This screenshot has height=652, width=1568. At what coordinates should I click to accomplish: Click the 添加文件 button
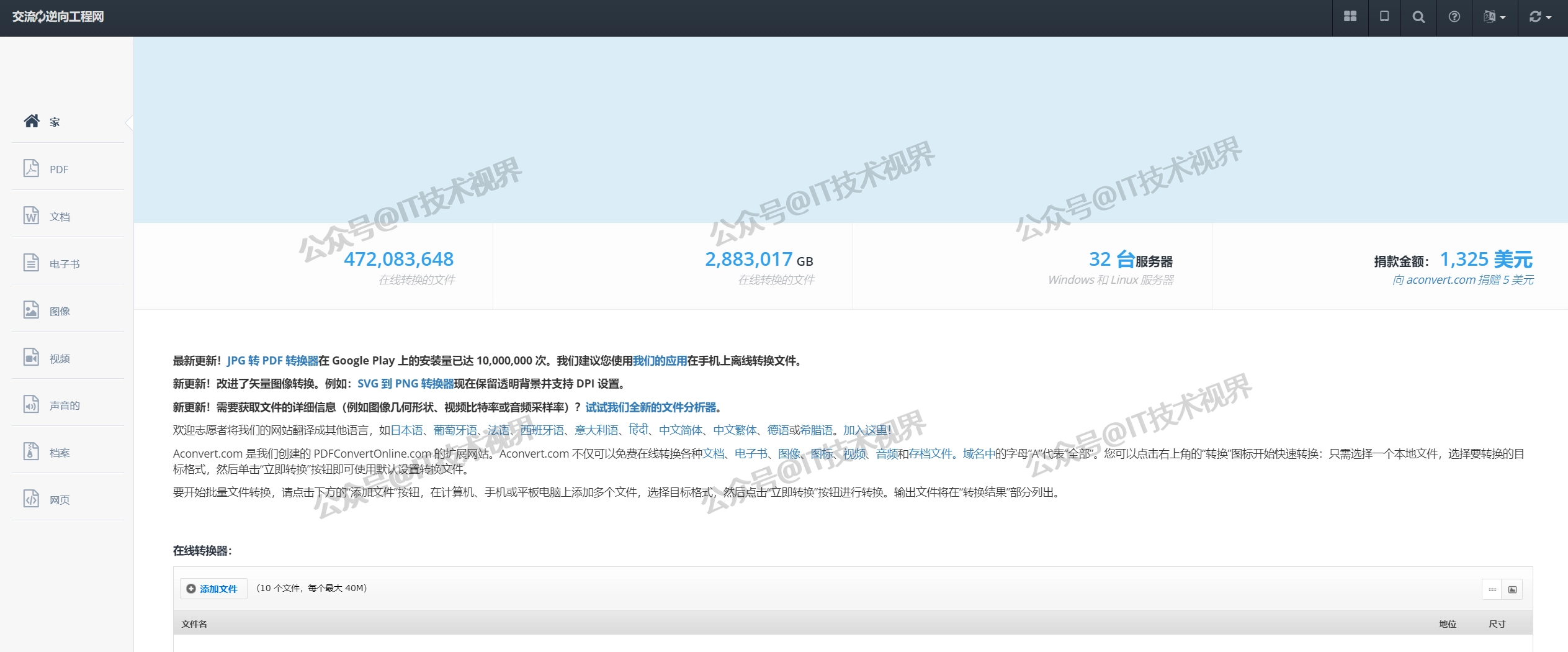coord(213,589)
